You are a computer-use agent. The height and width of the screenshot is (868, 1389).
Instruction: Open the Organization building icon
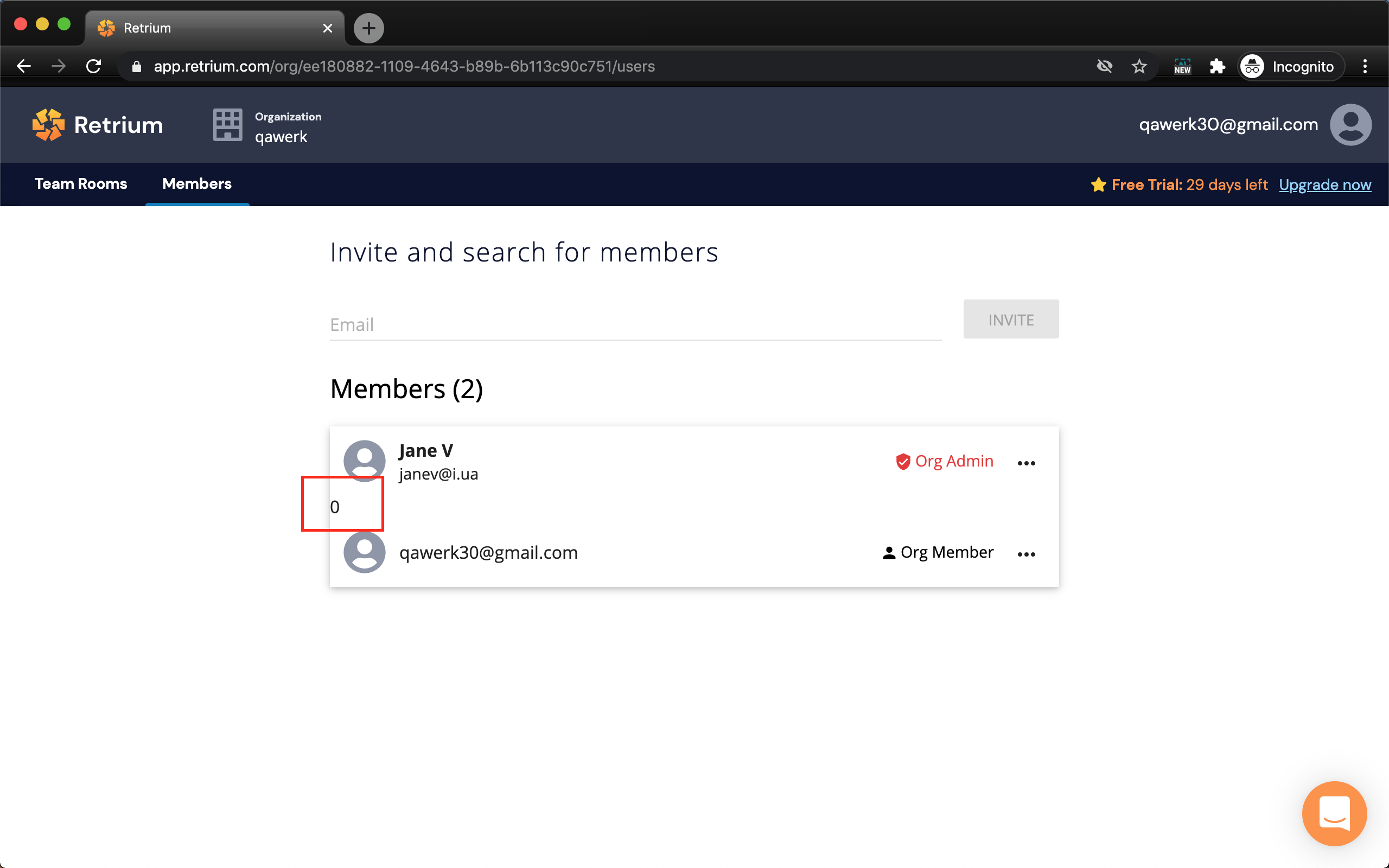click(228, 125)
